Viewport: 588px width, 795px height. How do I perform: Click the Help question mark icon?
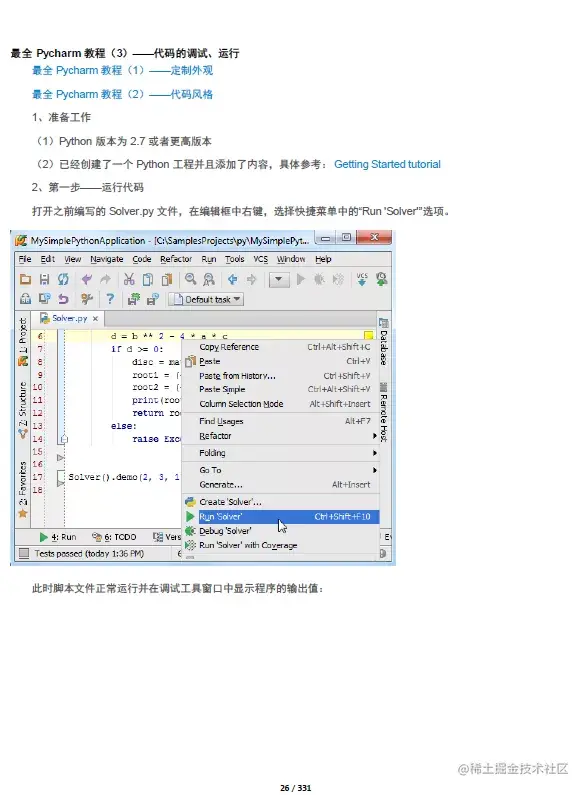tap(110, 299)
